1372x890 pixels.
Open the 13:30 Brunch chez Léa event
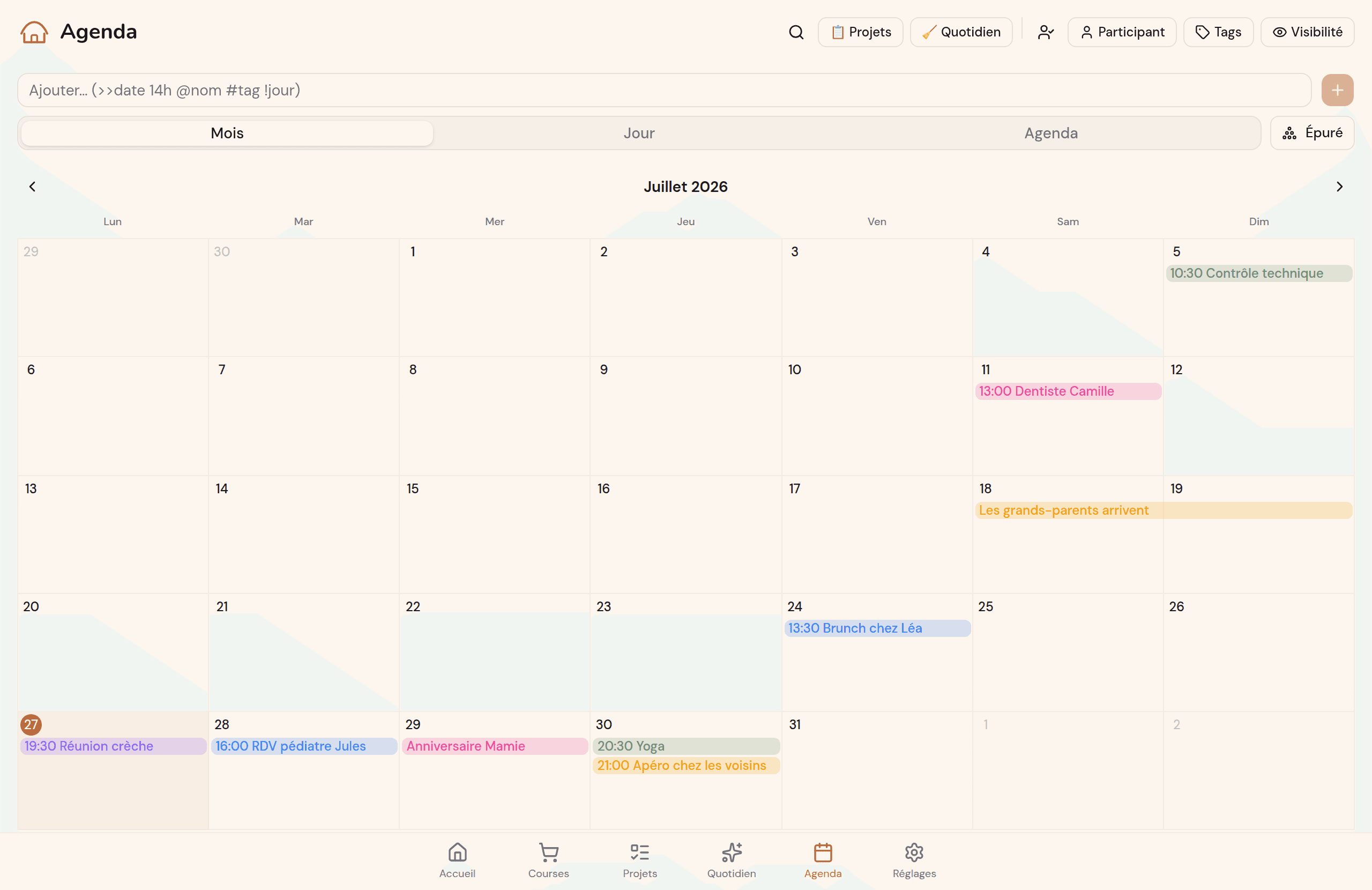click(x=877, y=628)
